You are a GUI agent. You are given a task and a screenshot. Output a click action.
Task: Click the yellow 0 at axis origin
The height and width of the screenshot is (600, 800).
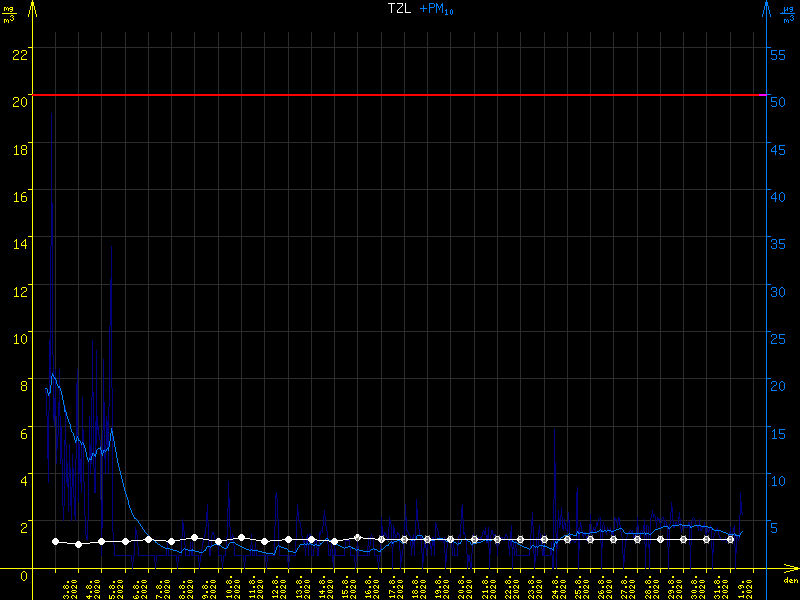(x=24, y=575)
